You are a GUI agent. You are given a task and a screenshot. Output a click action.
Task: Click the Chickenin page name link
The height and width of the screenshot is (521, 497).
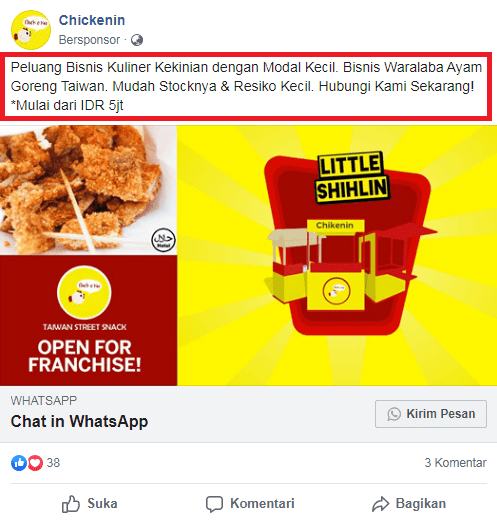click(x=92, y=20)
